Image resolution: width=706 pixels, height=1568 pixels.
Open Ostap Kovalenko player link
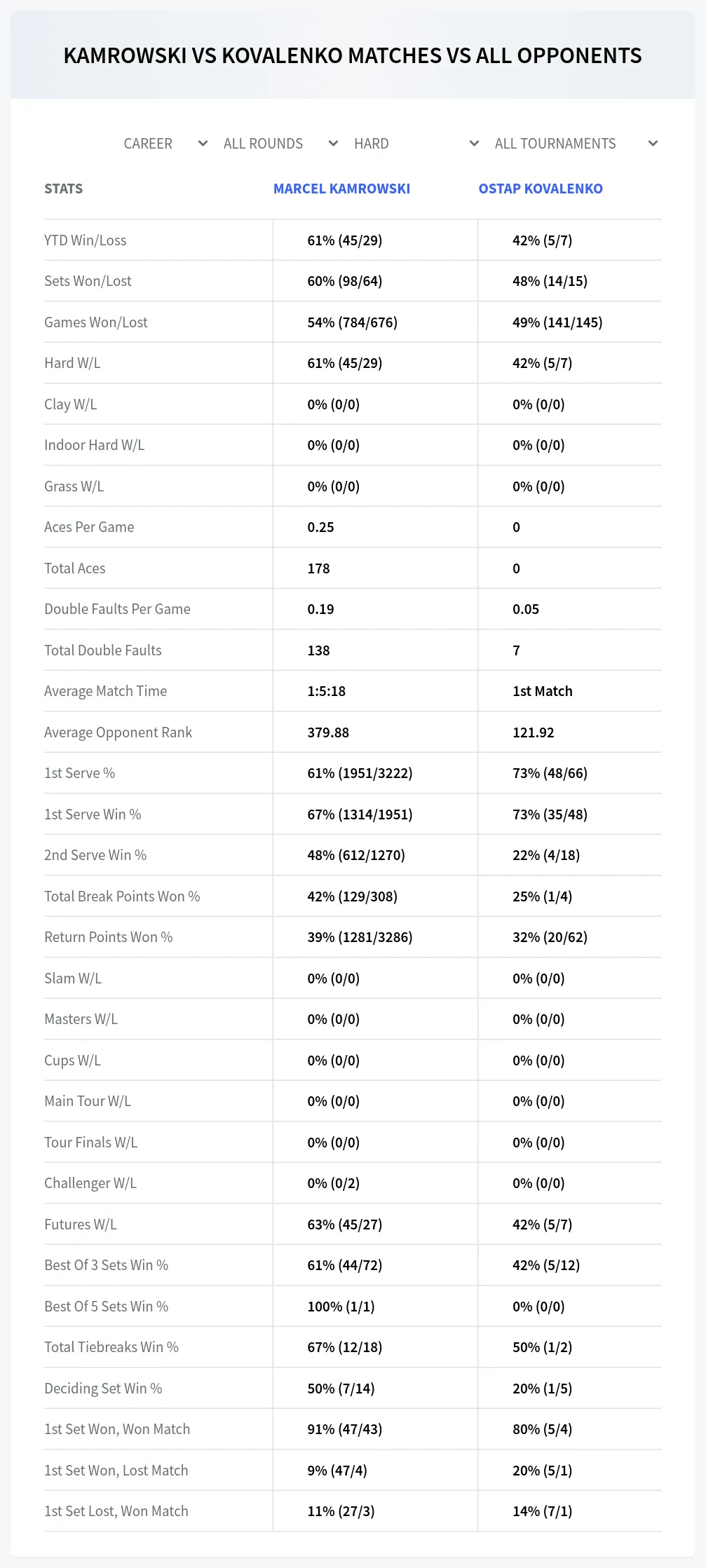pos(541,189)
